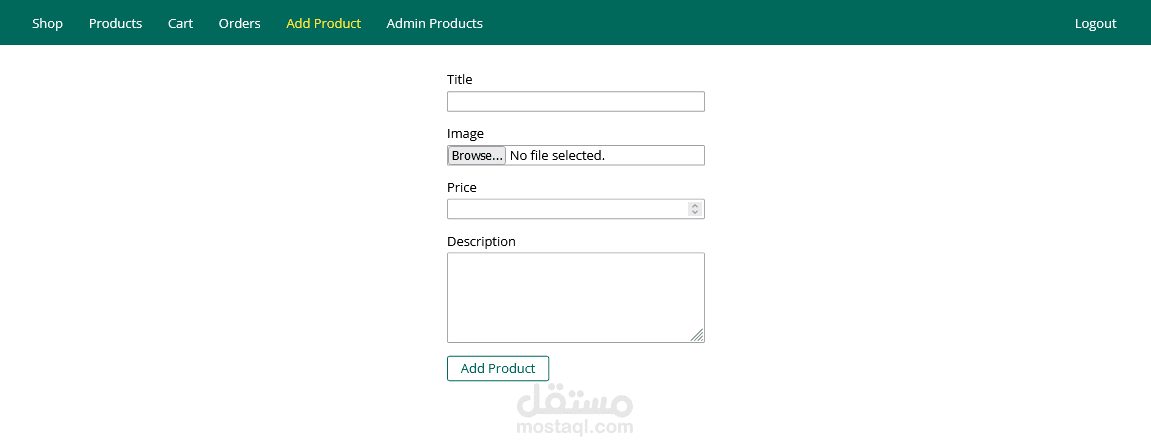Open the Shop page in navbar
The image size is (1151, 446).
pyautogui.click(x=47, y=23)
